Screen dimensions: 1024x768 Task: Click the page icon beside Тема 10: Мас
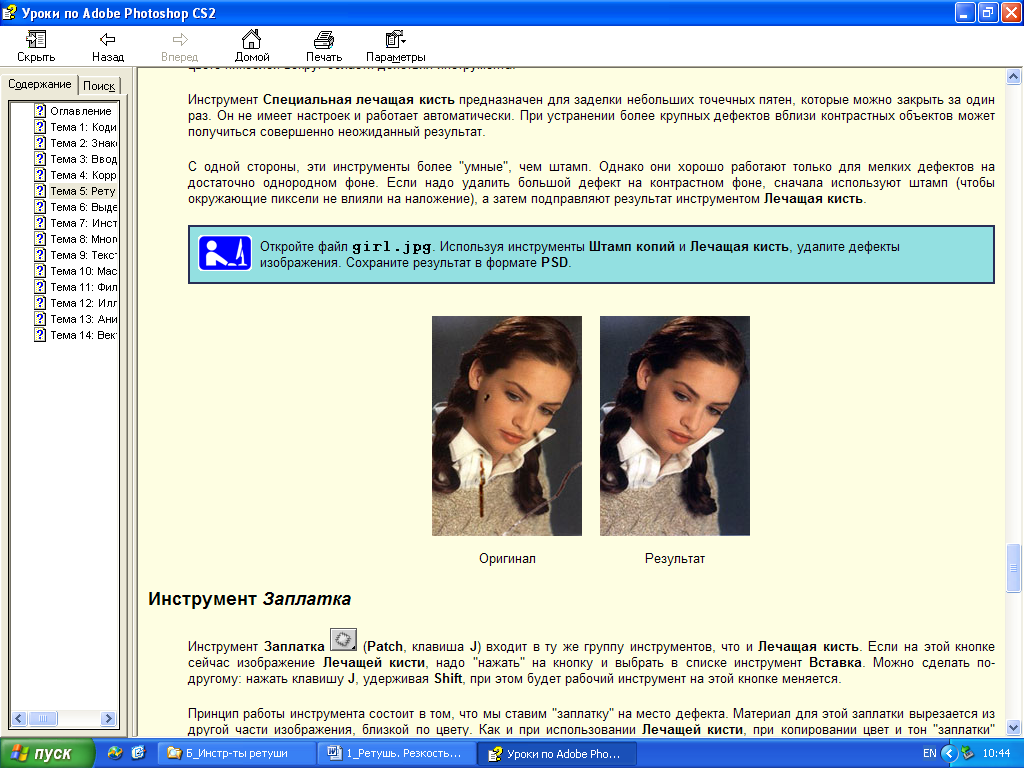[x=40, y=270]
